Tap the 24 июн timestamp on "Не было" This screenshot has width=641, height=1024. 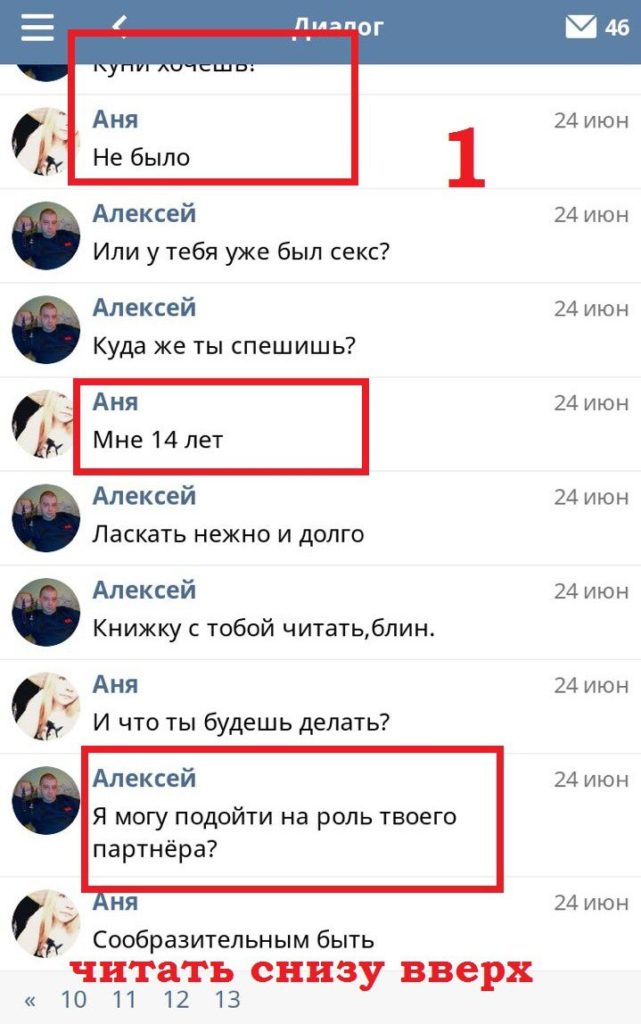[x=591, y=120]
